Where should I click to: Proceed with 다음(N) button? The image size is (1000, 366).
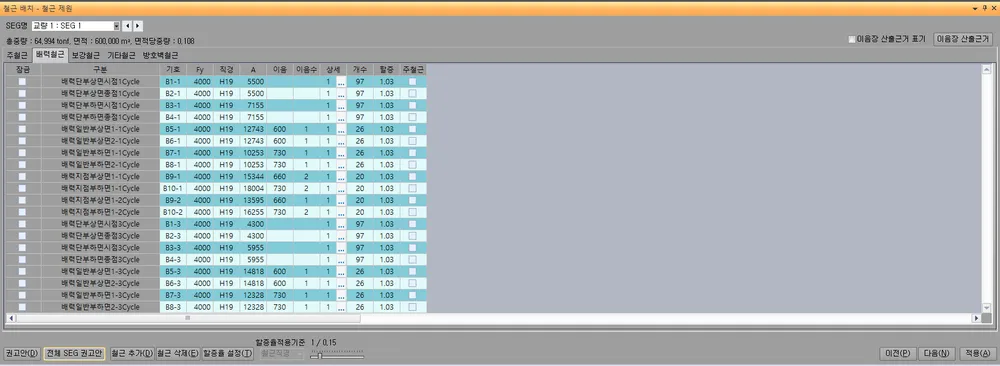pos(937,354)
